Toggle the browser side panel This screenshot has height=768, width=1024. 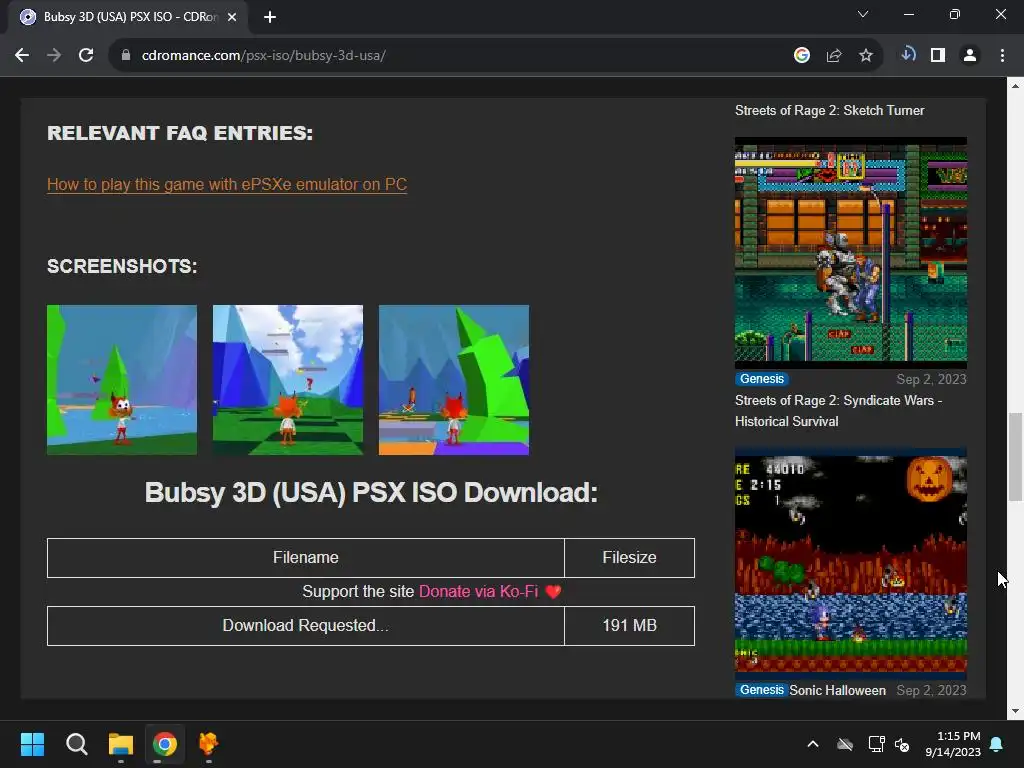coord(938,56)
